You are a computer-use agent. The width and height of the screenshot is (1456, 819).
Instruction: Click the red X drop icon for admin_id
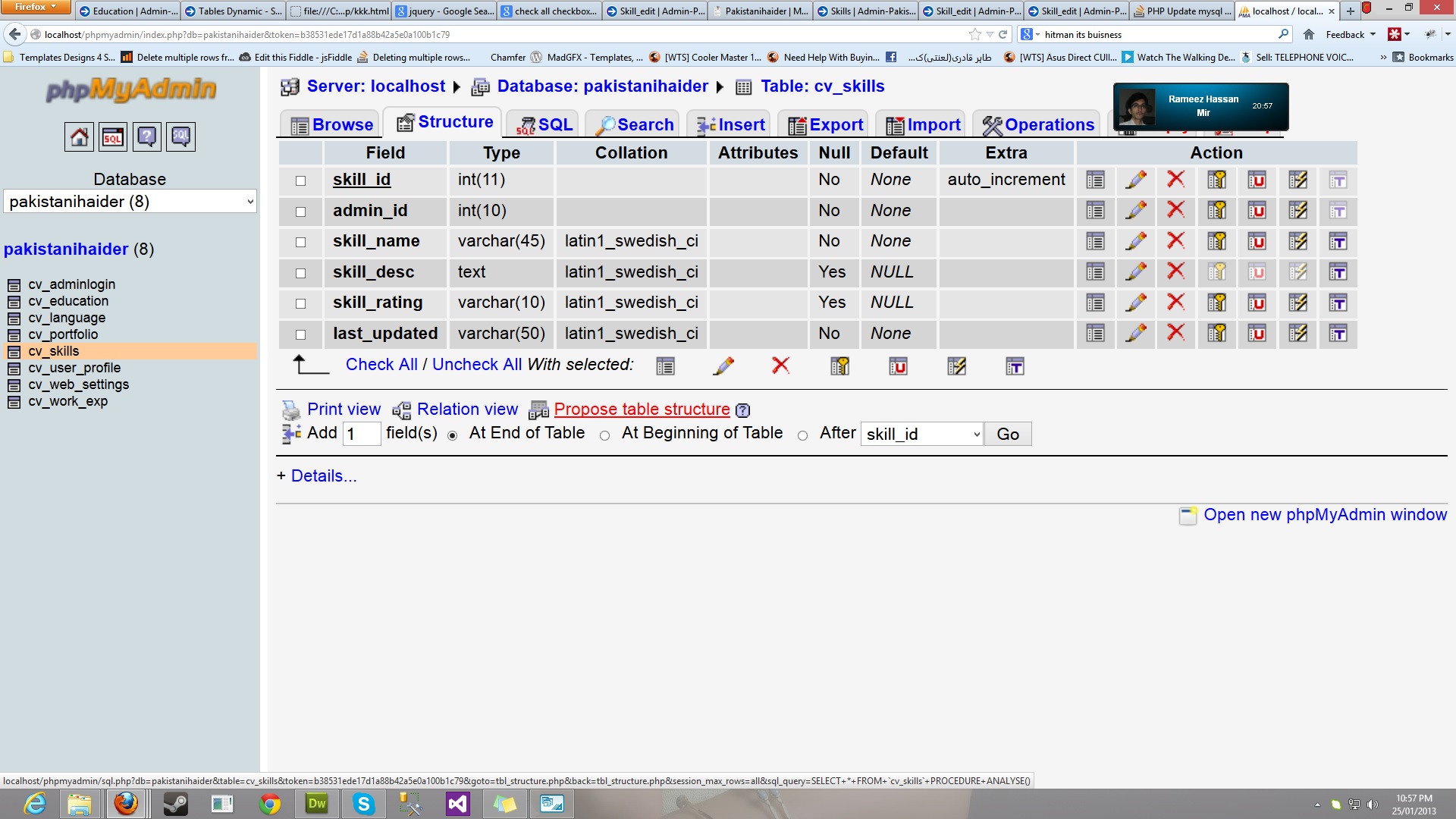coord(1175,210)
